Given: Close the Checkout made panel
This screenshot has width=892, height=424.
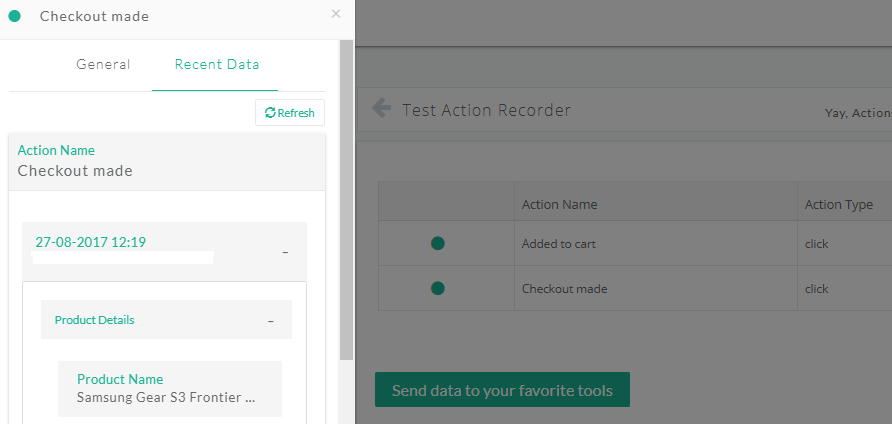Looking at the screenshot, I should pyautogui.click(x=336, y=14).
